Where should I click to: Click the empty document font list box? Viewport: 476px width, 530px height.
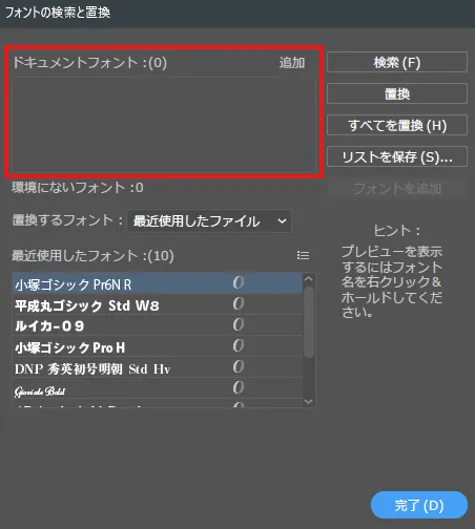(164, 125)
